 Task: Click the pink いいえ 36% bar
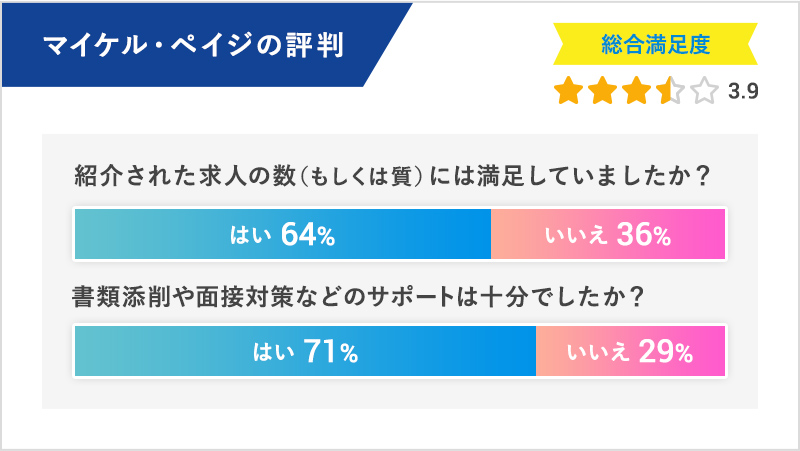click(607, 235)
